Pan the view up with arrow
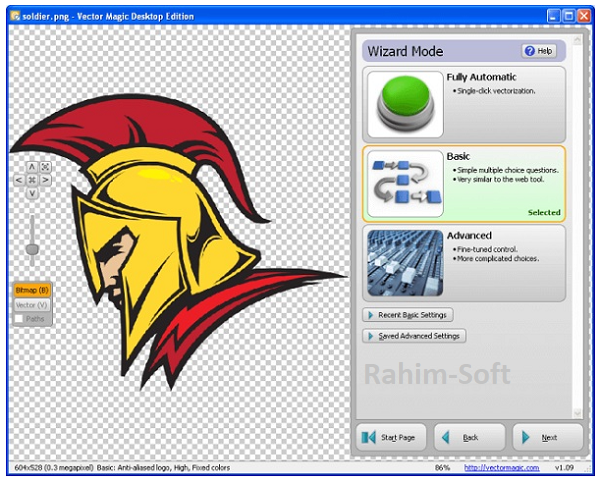The image size is (600, 482). (x=32, y=167)
